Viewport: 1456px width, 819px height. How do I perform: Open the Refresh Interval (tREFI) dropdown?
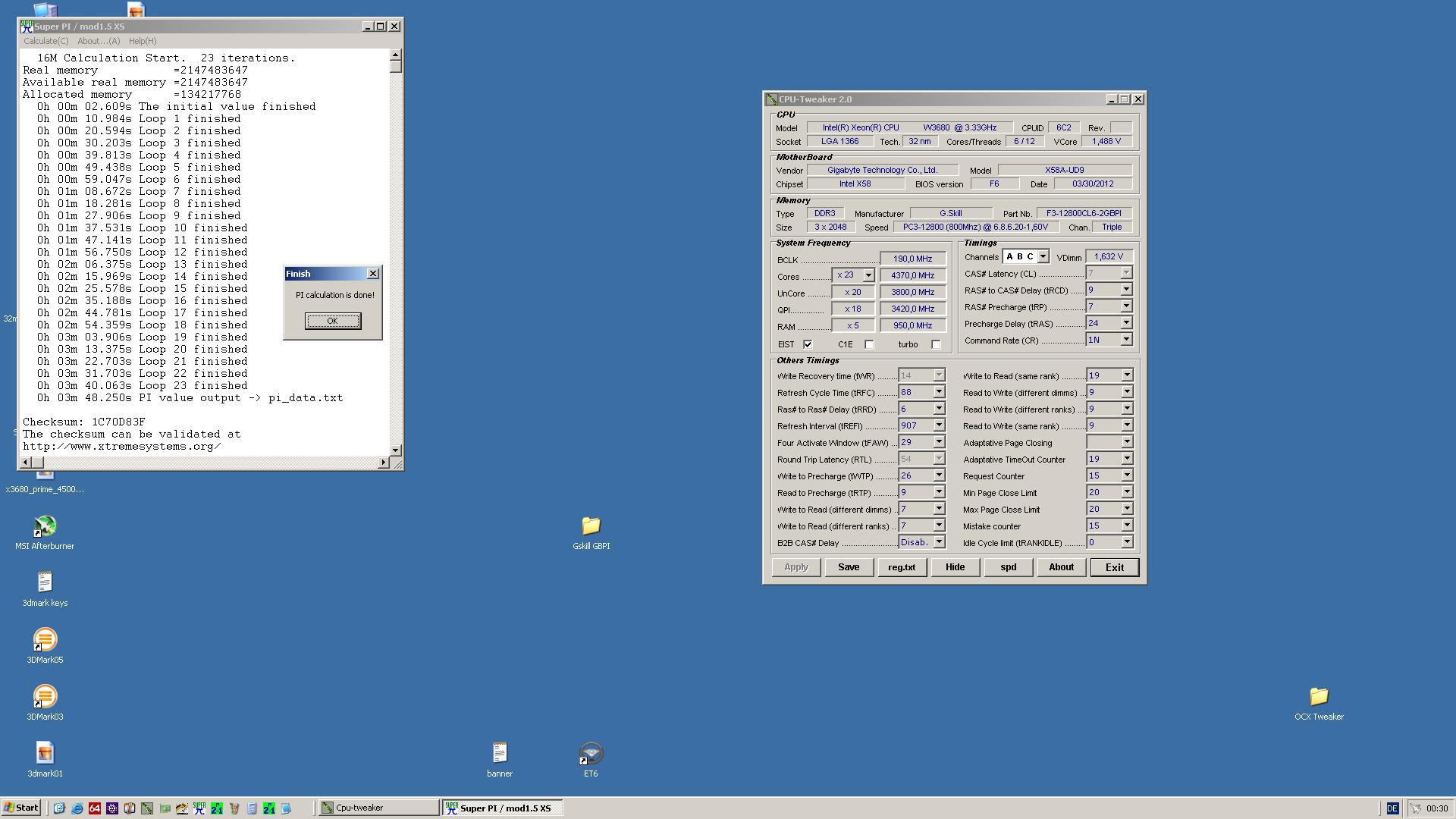pyautogui.click(x=939, y=425)
